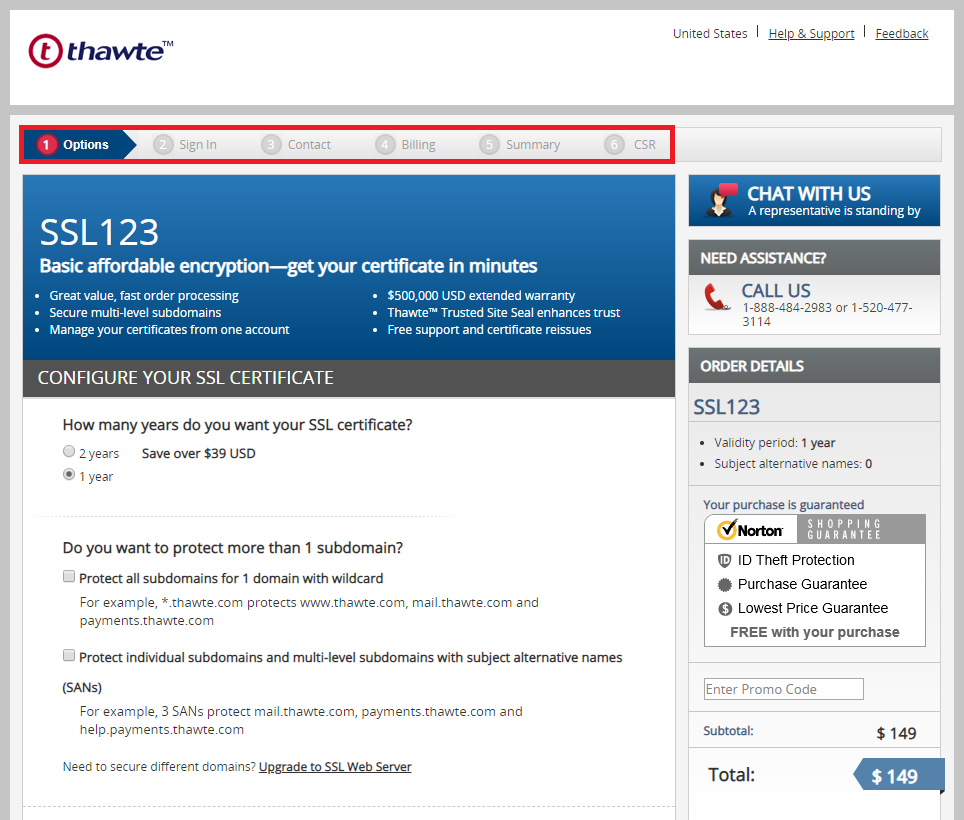The width and height of the screenshot is (964, 820).
Task: Click Configure Your SSL Certificate heading
Action: click(x=186, y=377)
